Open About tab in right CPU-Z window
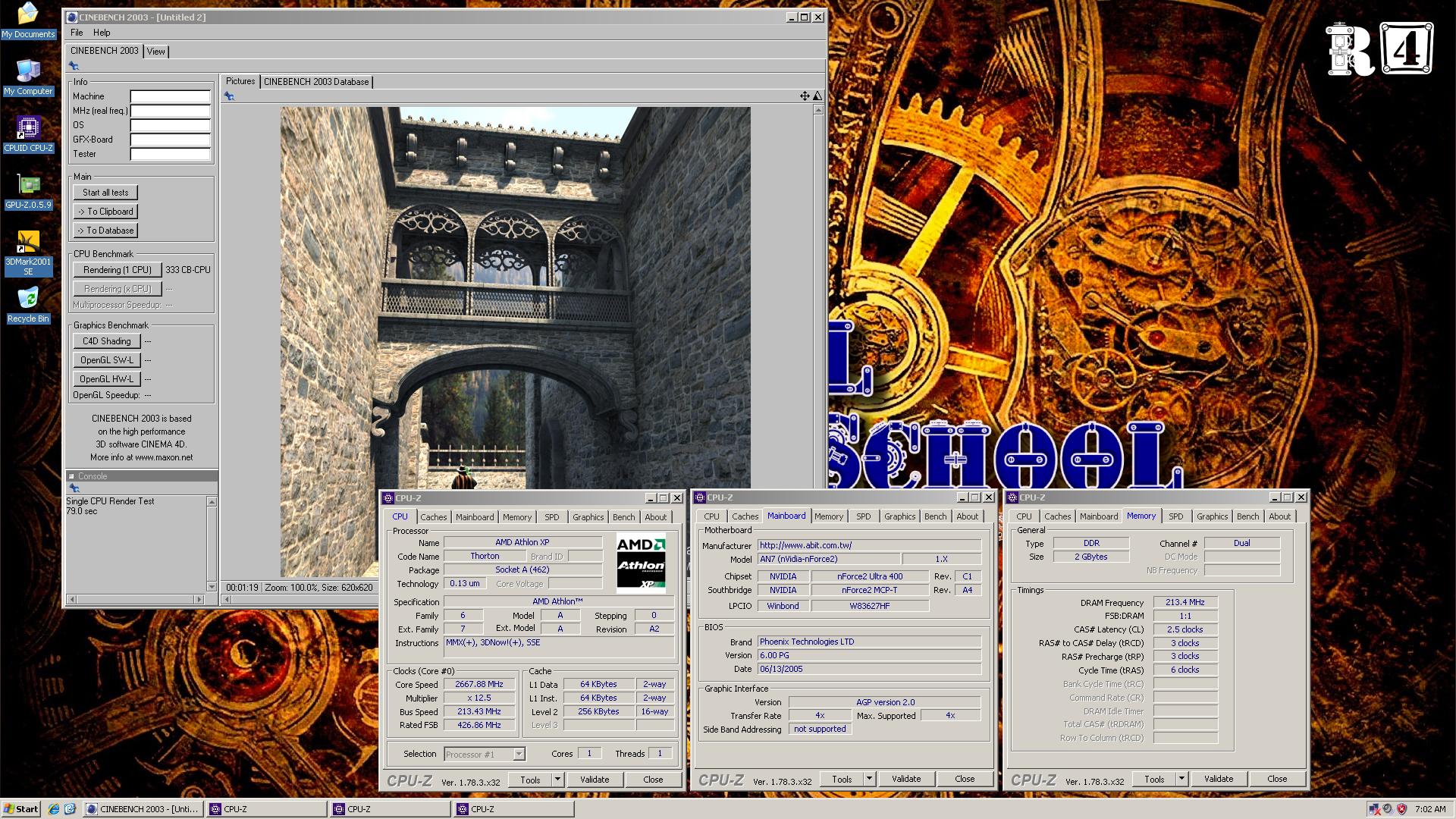 pos(1280,516)
